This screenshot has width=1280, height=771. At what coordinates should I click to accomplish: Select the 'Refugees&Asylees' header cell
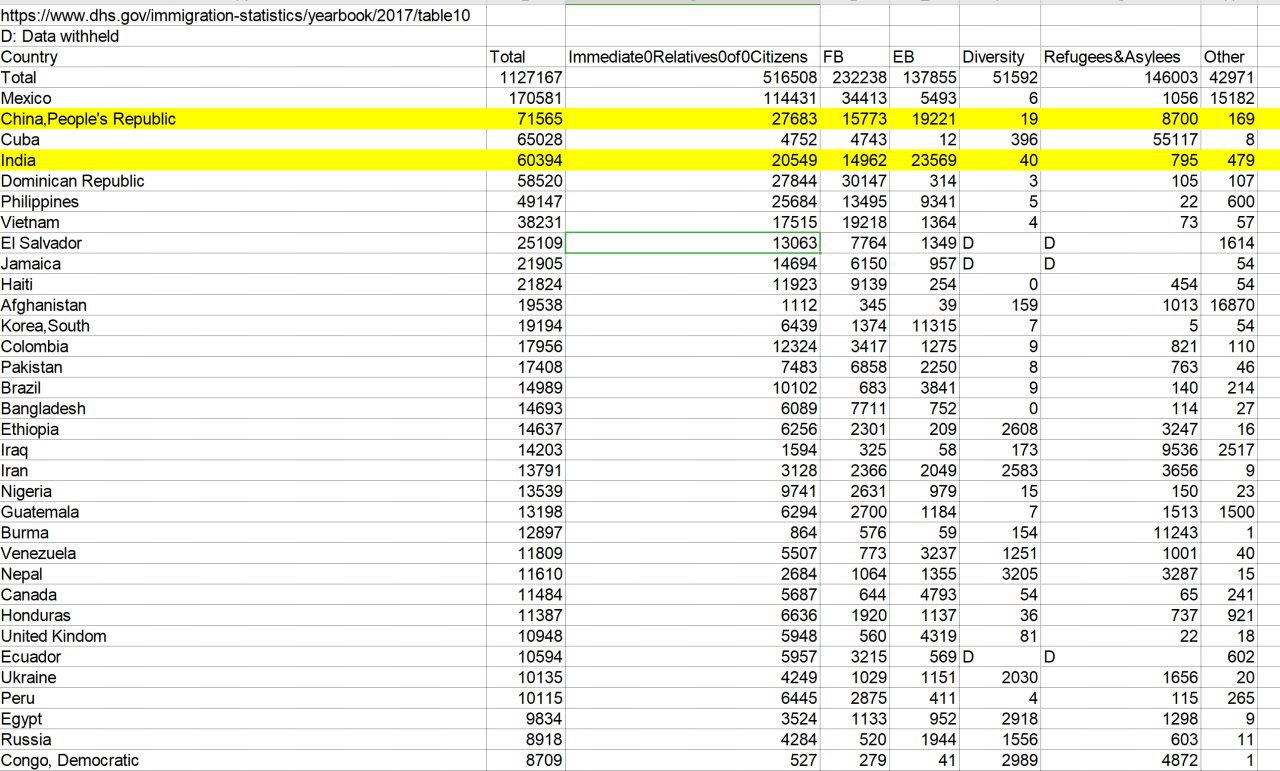coord(1120,57)
